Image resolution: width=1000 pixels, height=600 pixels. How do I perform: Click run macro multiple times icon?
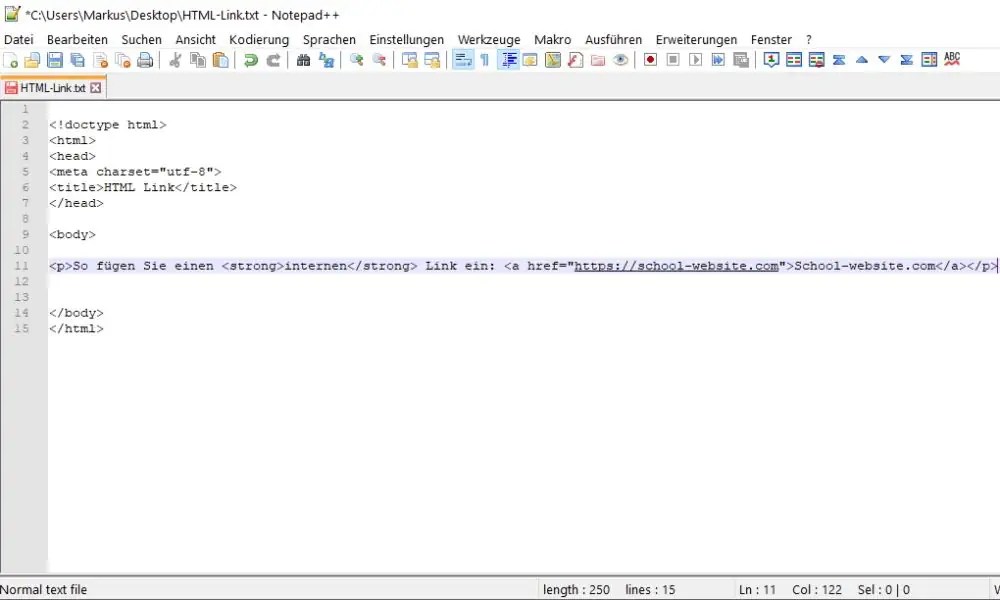(x=718, y=60)
